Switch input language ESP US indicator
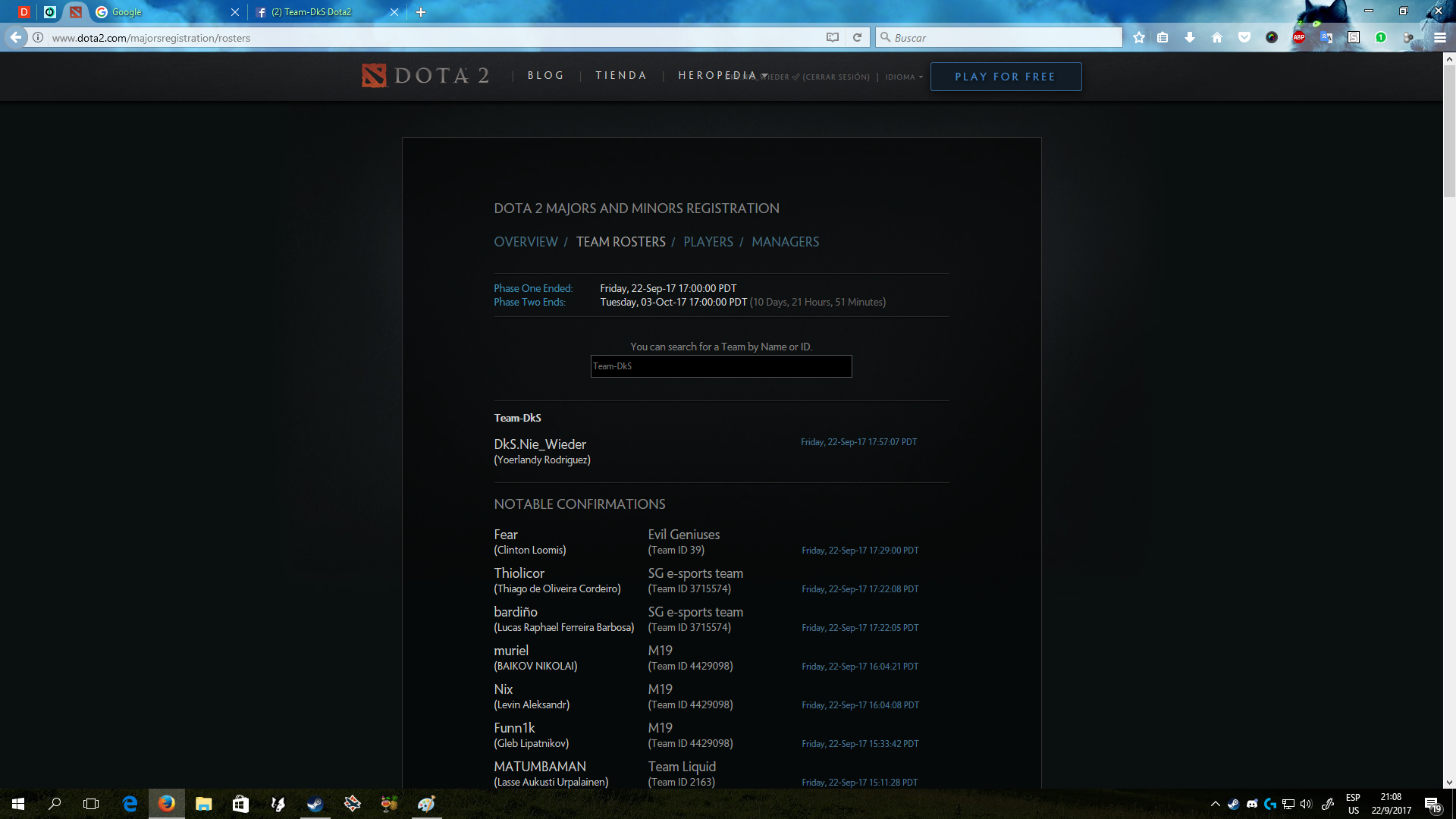1456x819 pixels. 1354,804
